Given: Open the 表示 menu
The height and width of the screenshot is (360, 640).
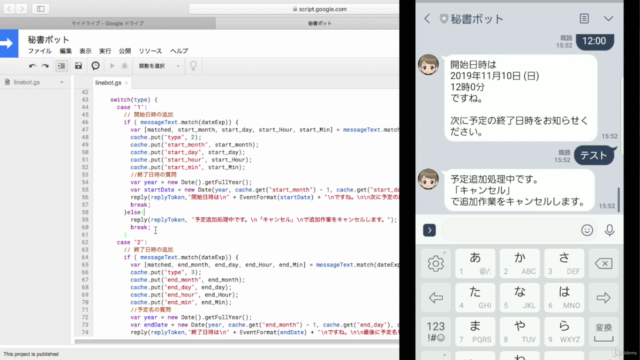Looking at the screenshot, I should click(x=85, y=51).
